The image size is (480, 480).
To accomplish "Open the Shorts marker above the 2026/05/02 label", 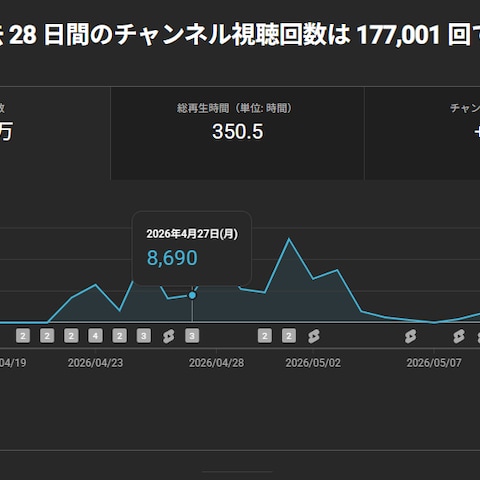I will [313, 336].
